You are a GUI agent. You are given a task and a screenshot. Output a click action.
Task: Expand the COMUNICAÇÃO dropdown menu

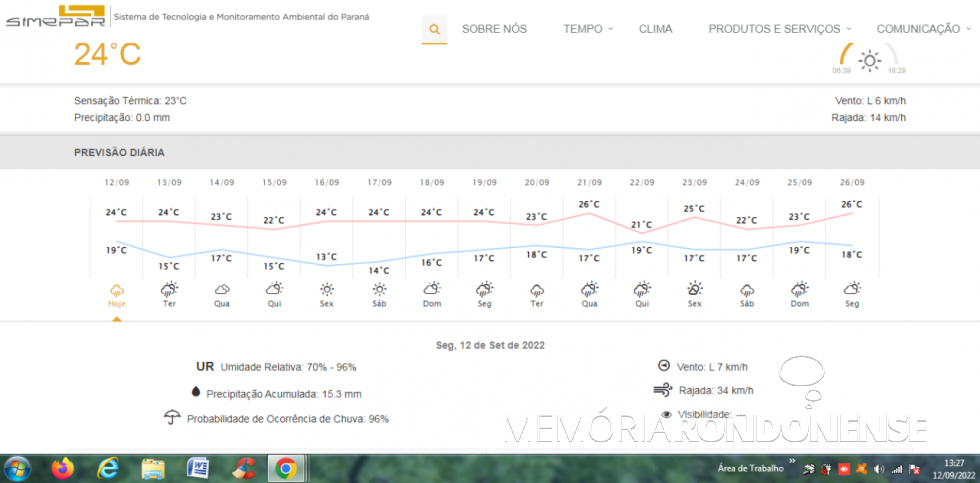tap(922, 29)
